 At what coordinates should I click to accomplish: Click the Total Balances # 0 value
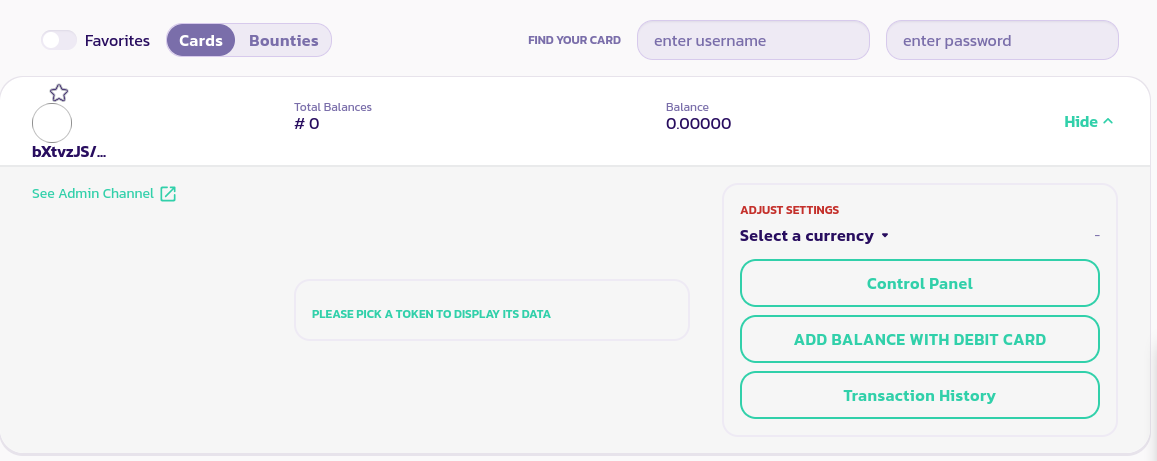tap(307, 124)
